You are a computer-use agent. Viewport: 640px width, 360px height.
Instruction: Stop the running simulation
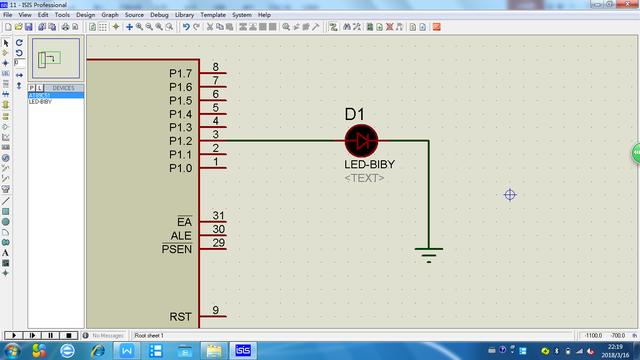(68, 336)
